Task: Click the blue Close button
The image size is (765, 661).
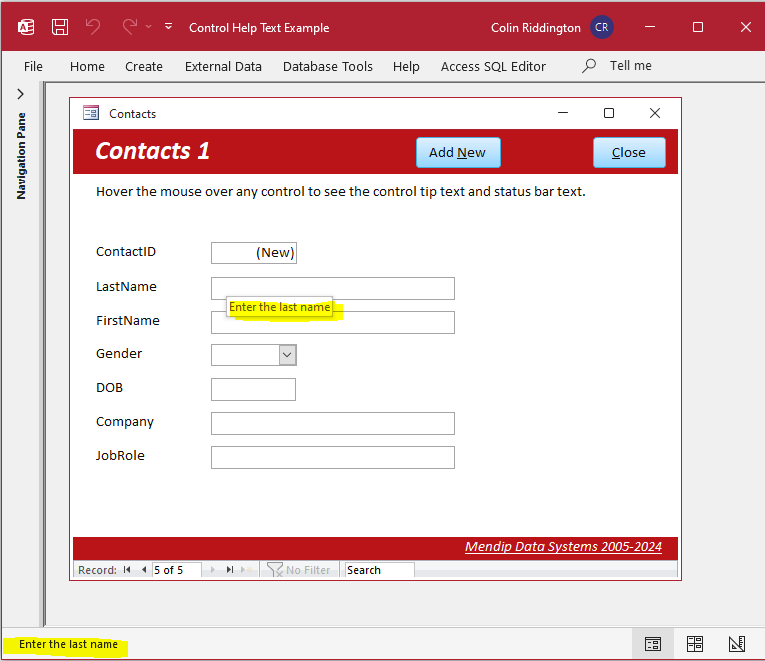Action: (x=629, y=153)
